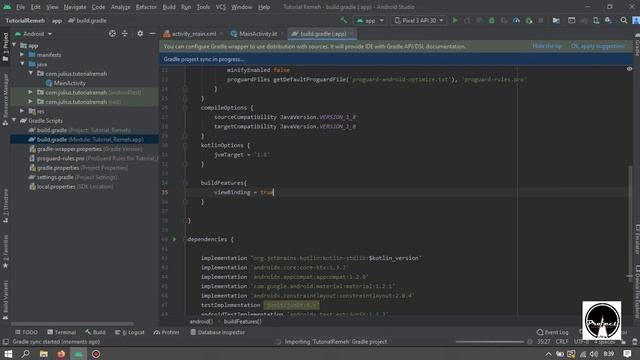Open the Pixel 3 API 30 device dropdown
The width and height of the screenshot is (640, 360).
click(419, 20)
